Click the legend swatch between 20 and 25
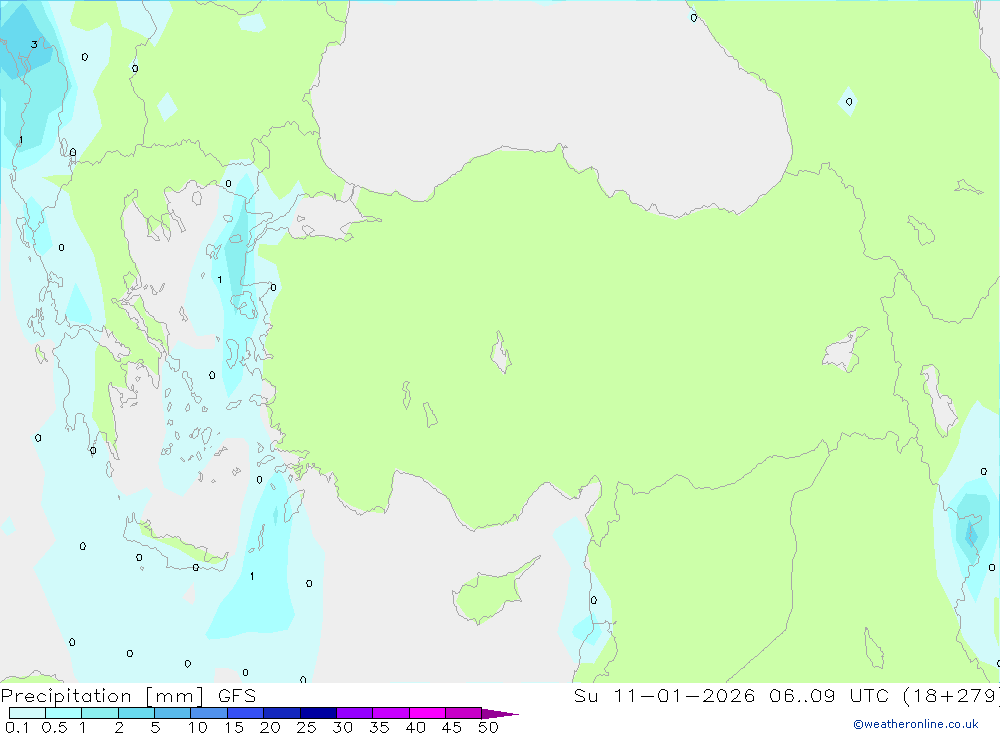 point(282,713)
